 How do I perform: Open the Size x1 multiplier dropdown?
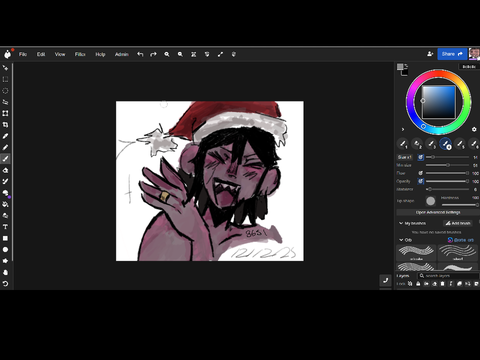click(405, 157)
